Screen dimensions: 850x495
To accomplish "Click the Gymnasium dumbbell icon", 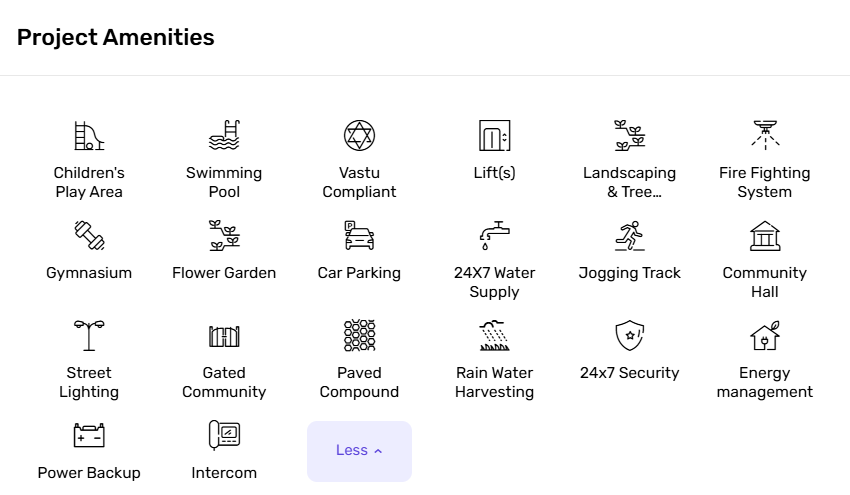I will click(x=89, y=236).
